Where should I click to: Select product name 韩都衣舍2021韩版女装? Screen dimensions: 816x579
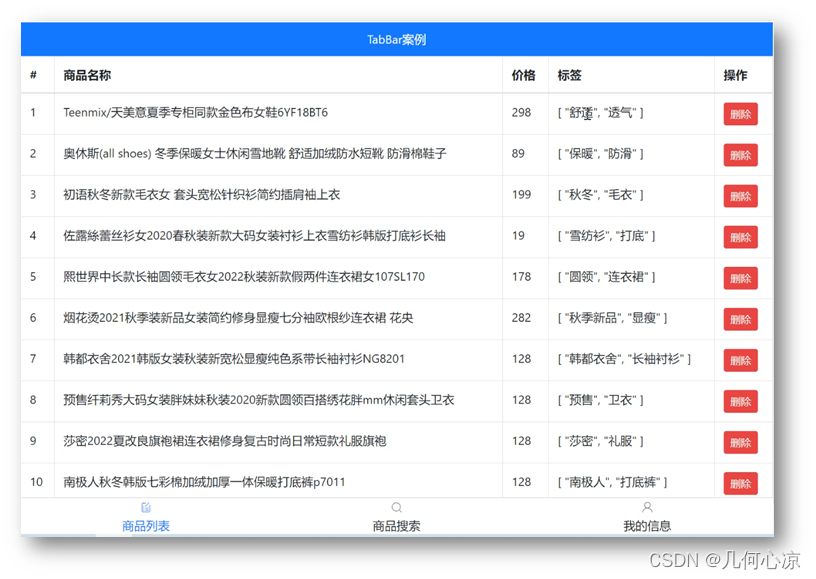pos(234,359)
